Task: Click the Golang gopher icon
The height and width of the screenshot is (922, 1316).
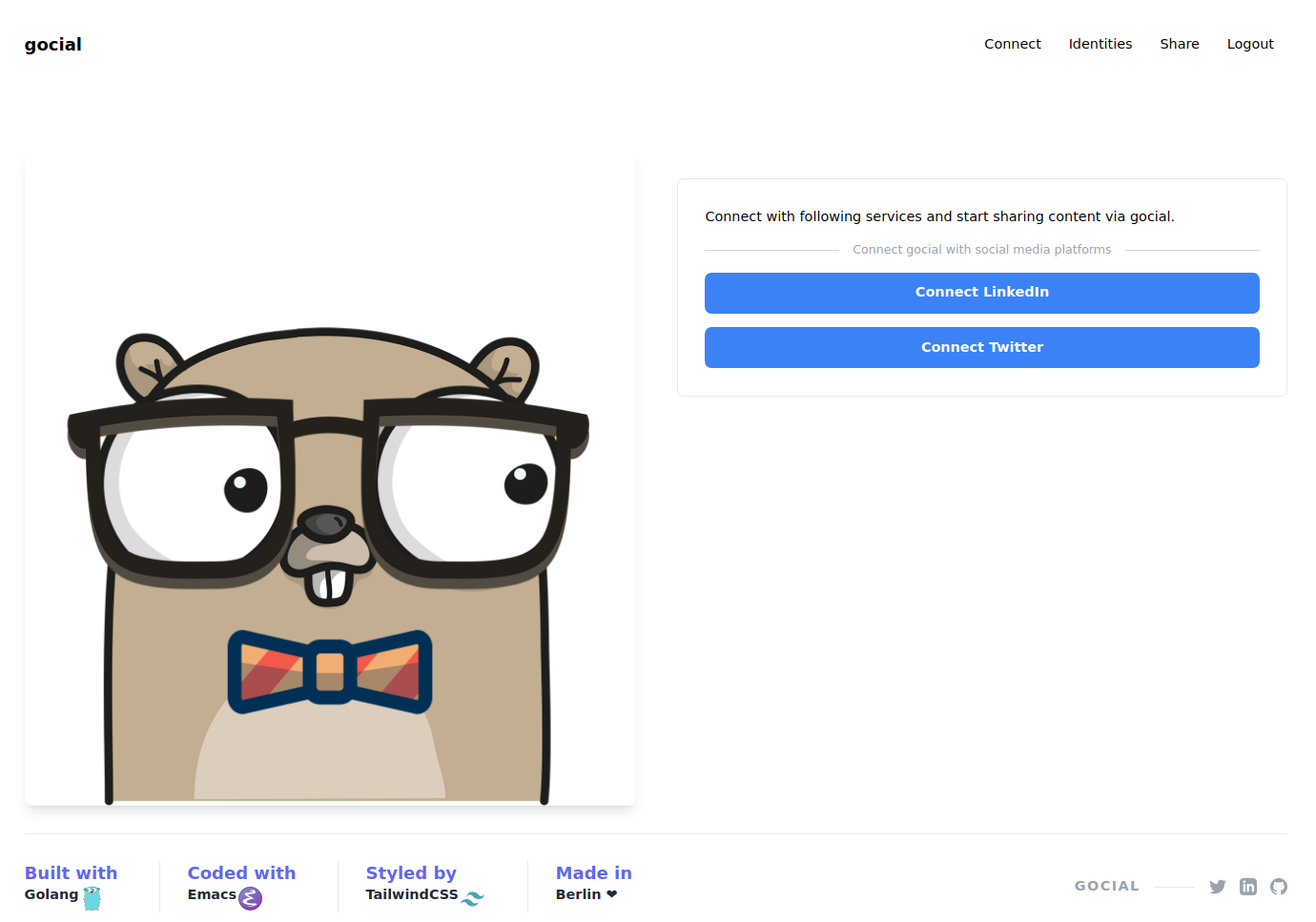Action: (92, 898)
